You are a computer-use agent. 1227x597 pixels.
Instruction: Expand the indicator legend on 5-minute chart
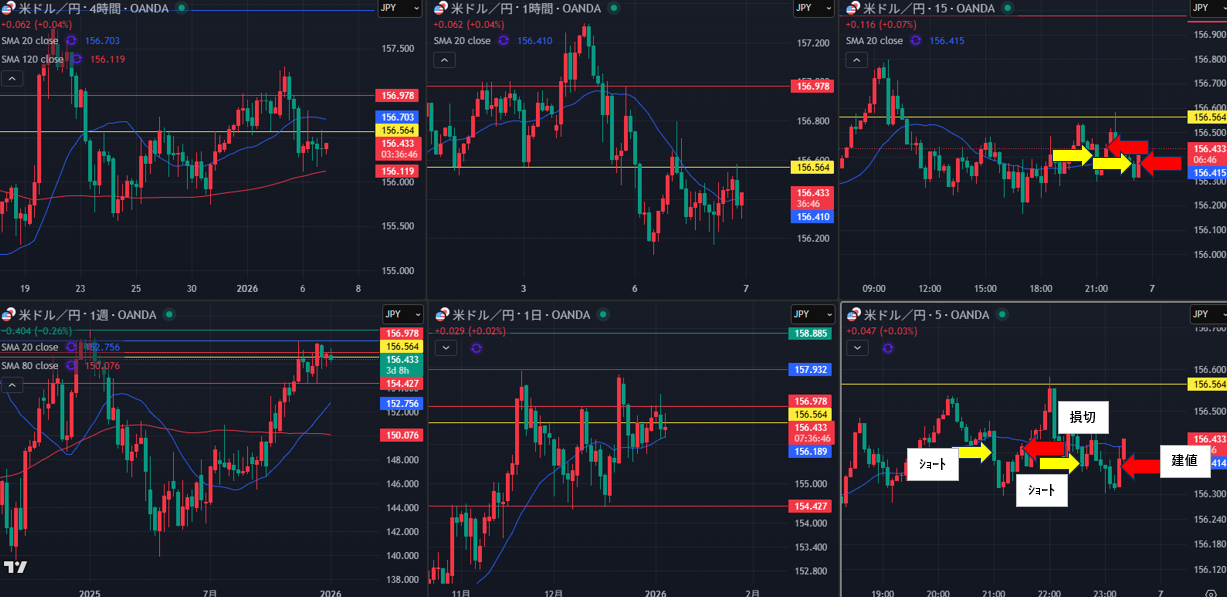coord(856,348)
